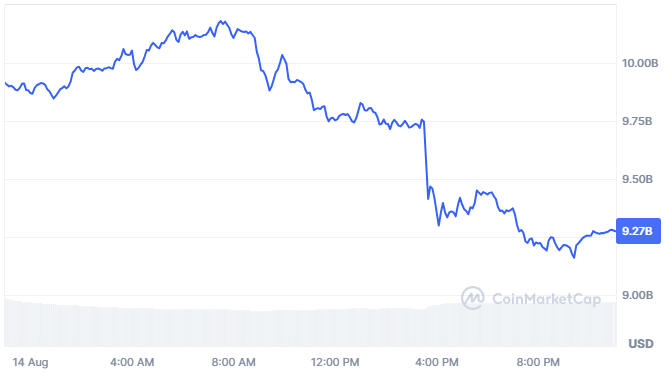Click the USD currency label

[641, 344]
